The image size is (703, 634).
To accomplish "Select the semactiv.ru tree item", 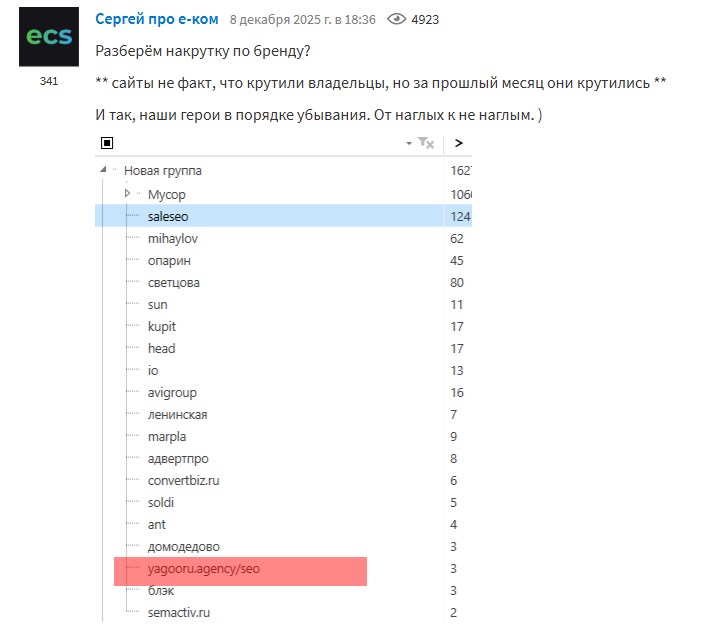I will pyautogui.click(x=178, y=612).
